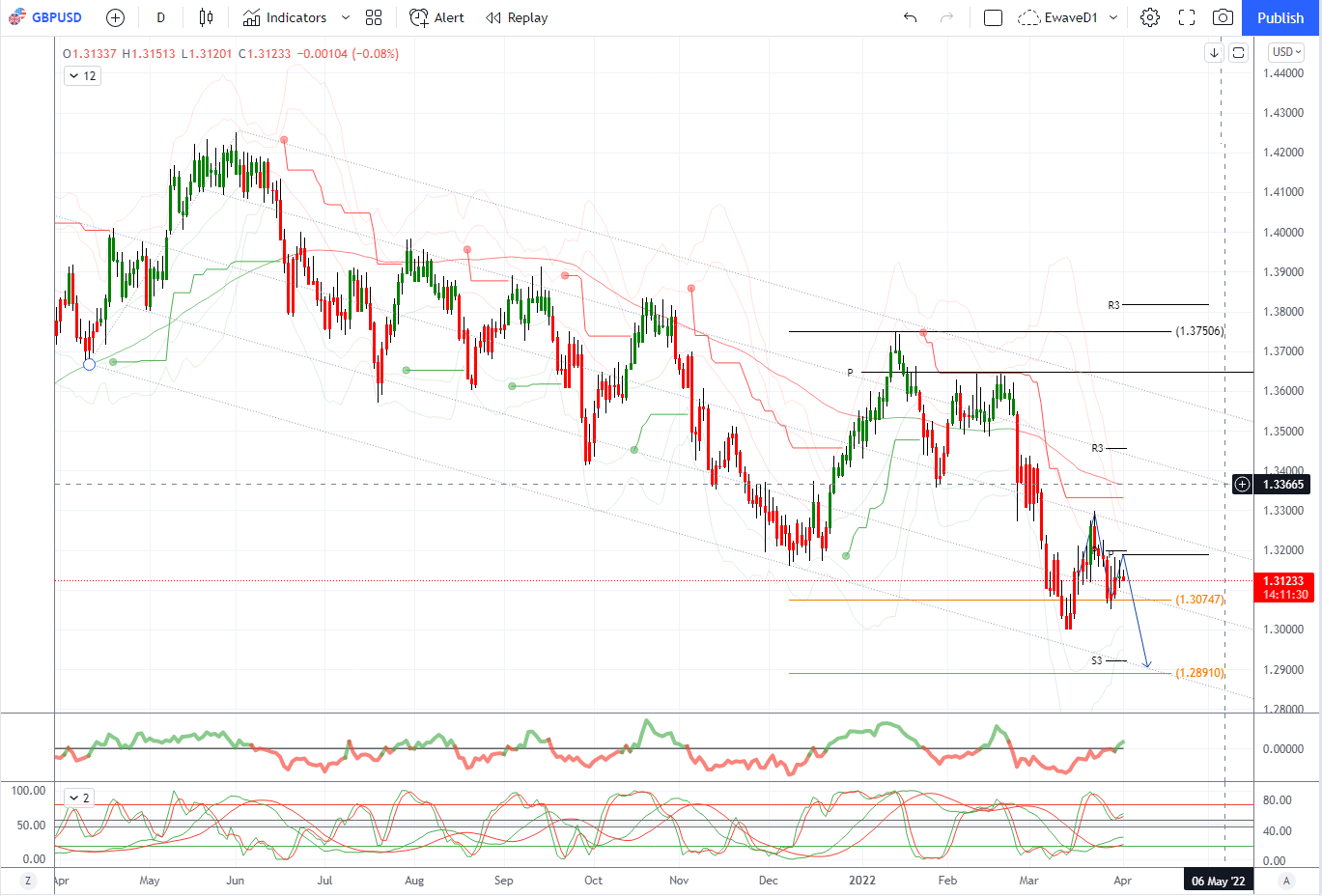Toggle pane maximize square icon near the price scale
Image resolution: width=1322 pixels, height=896 pixels.
[x=1238, y=53]
